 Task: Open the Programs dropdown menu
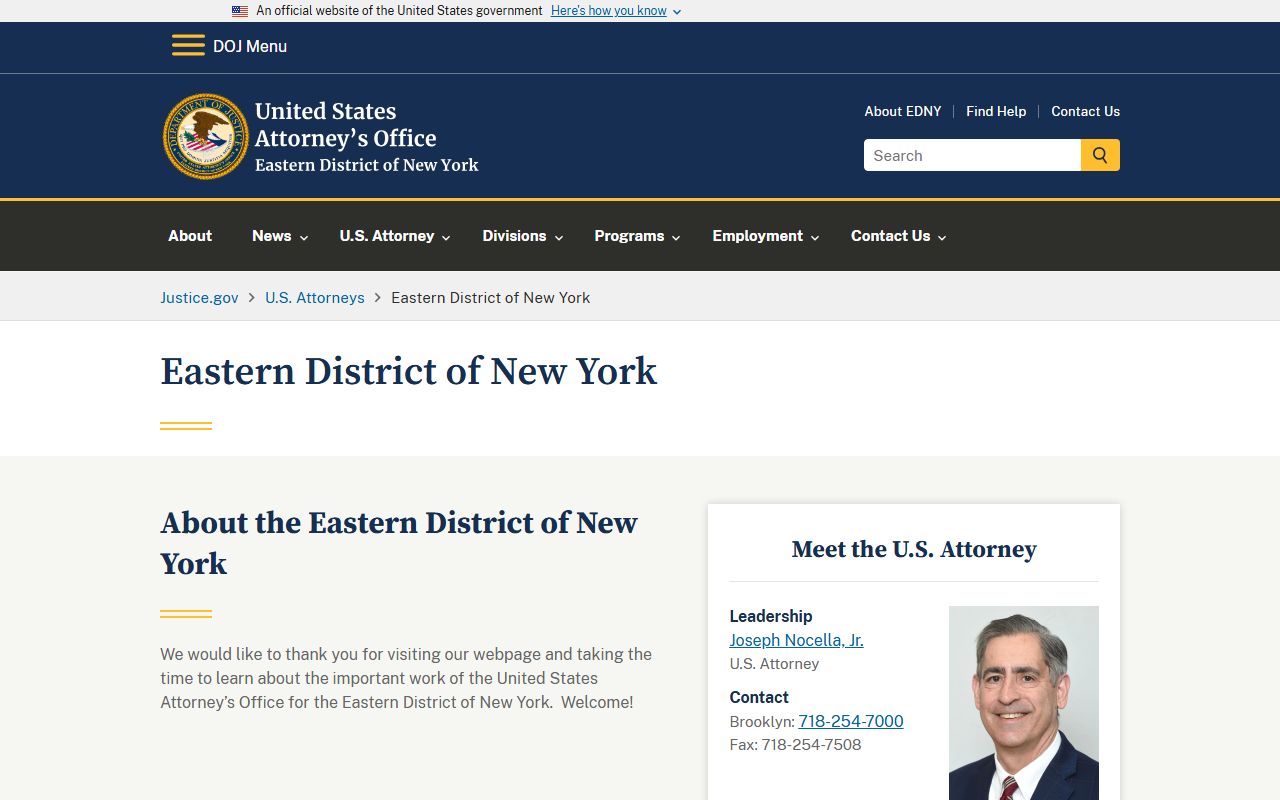click(637, 236)
